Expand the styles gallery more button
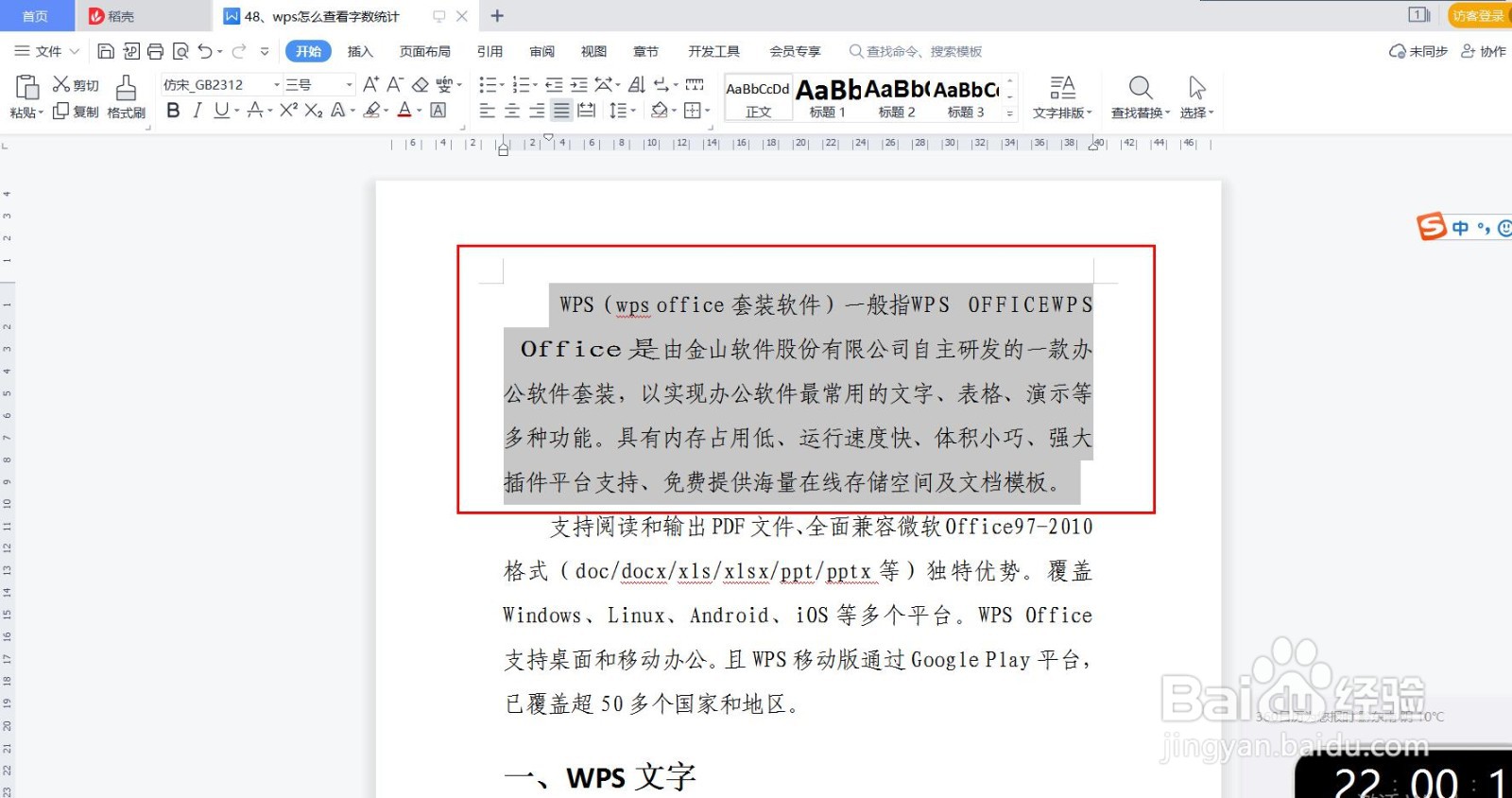1512x798 pixels. [1010, 113]
